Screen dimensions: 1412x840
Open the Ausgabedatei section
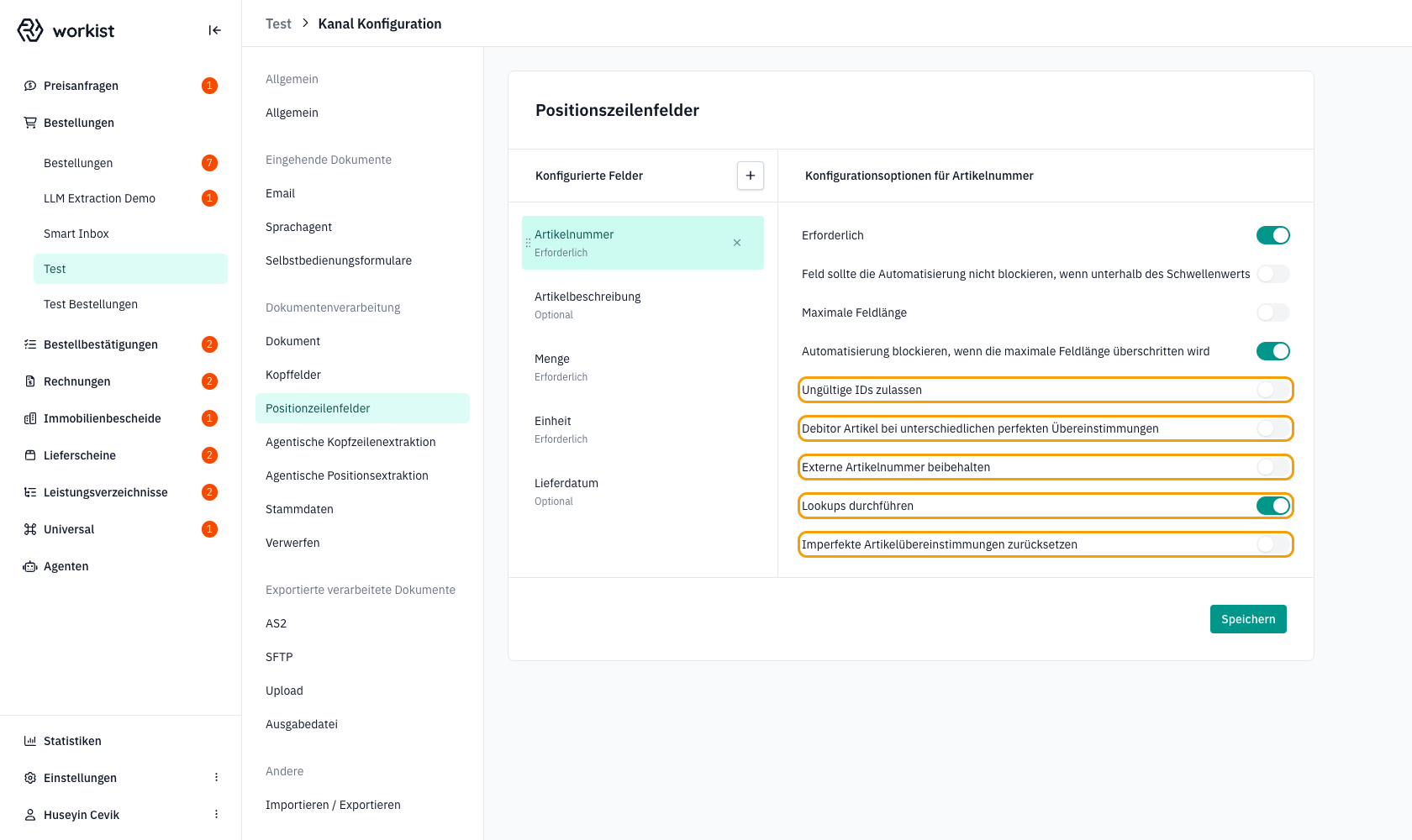tap(302, 724)
